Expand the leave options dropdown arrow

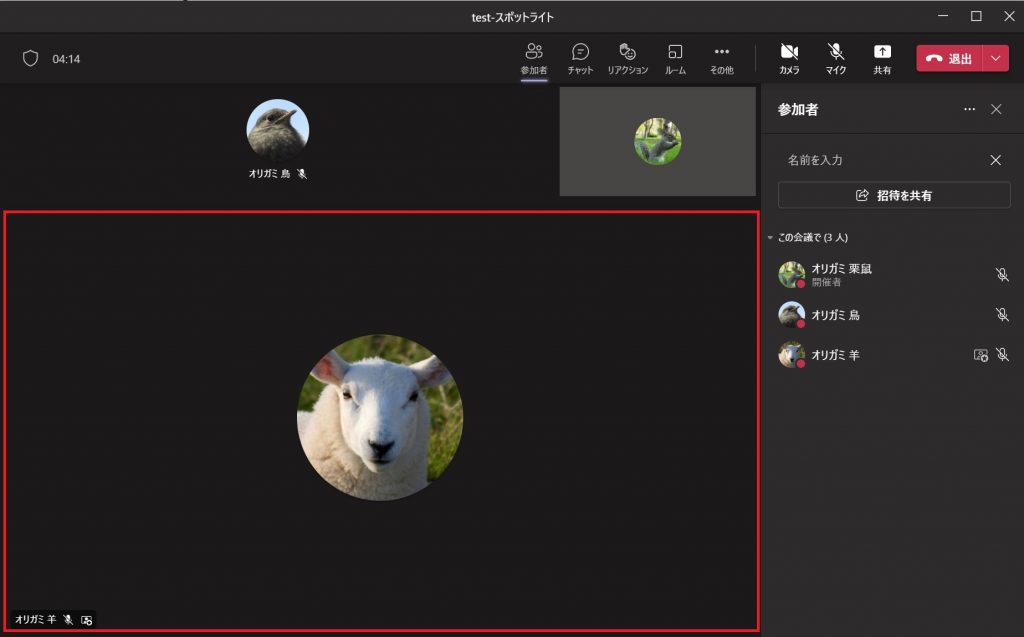coord(996,58)
